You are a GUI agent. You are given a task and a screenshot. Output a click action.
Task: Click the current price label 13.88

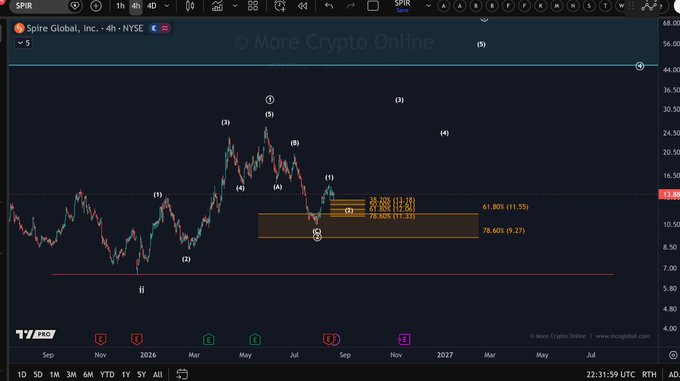(x=669, y=195)
